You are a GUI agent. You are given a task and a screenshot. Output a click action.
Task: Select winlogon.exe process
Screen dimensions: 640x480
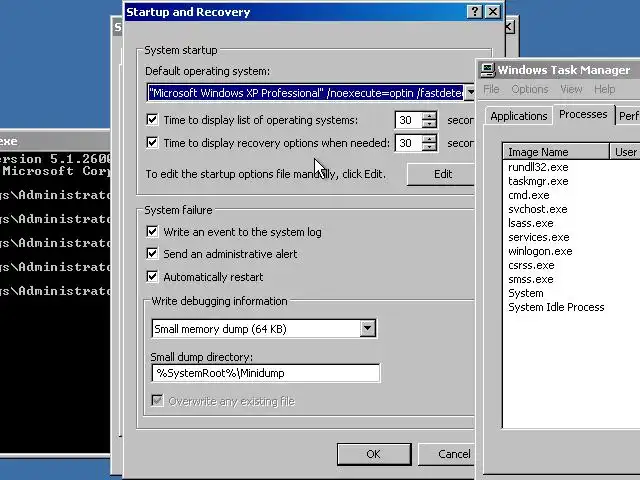pyautogui.click(x=540, y=251)
